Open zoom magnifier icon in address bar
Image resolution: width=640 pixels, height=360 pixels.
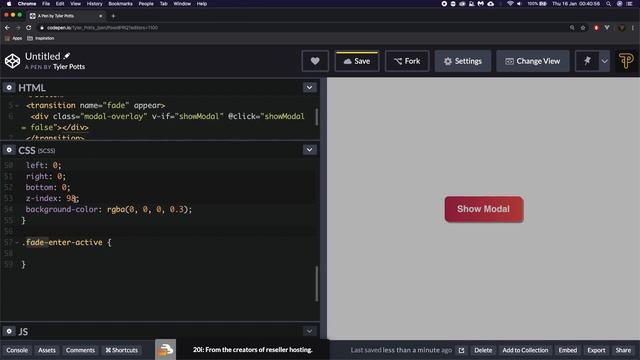(x=572, y=28)
